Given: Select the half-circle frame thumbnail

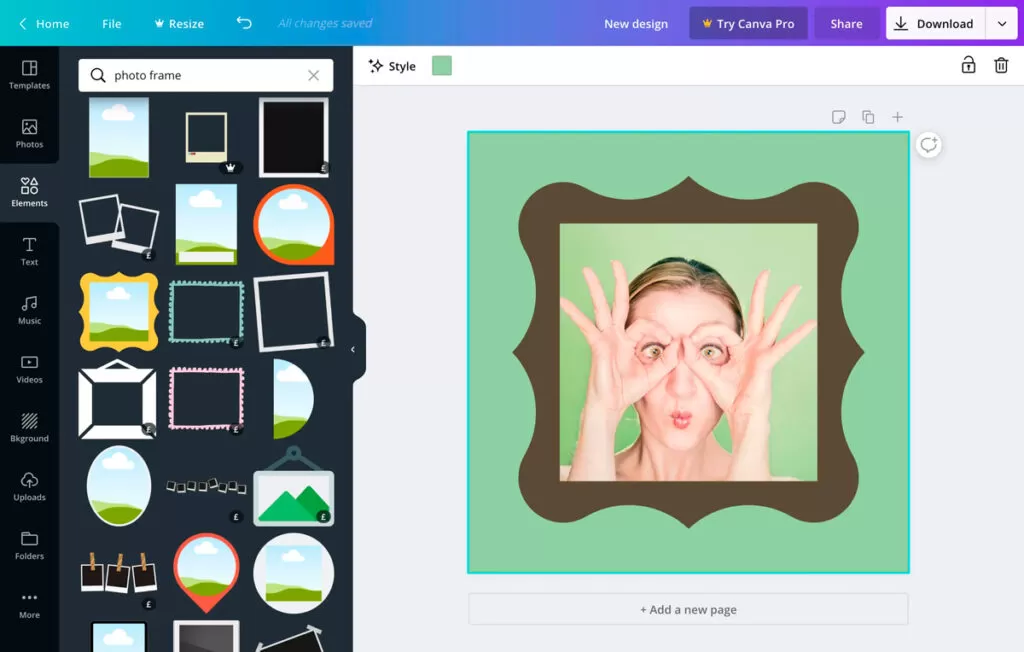Looking at the screenshot, I should (x=294, y=399).
